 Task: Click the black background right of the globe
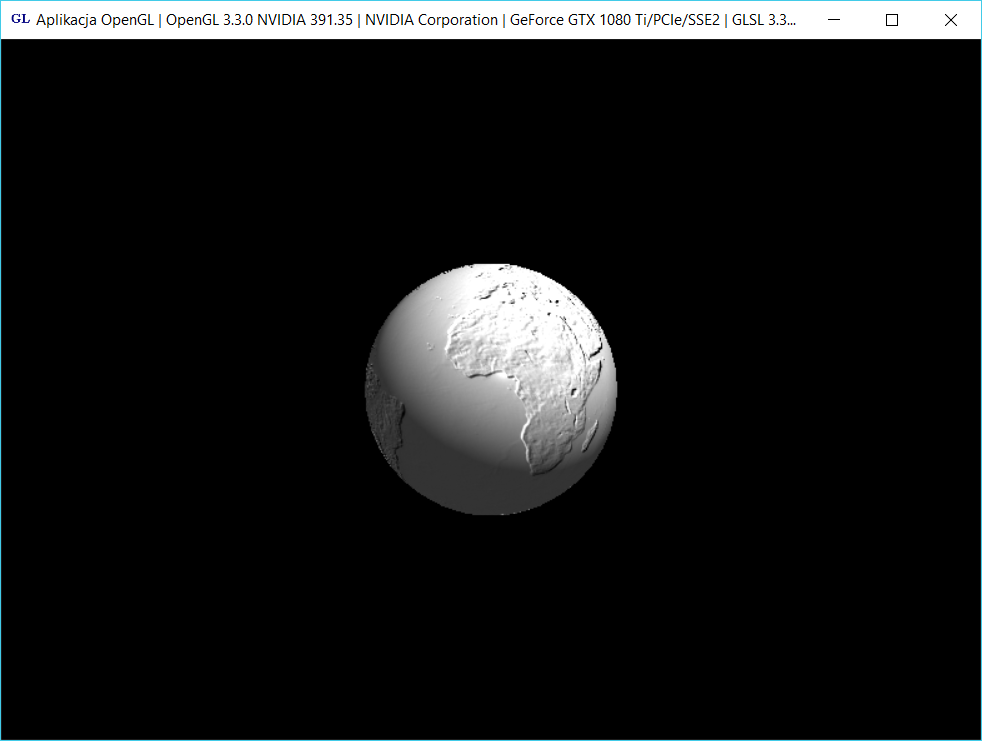[800, 390]
